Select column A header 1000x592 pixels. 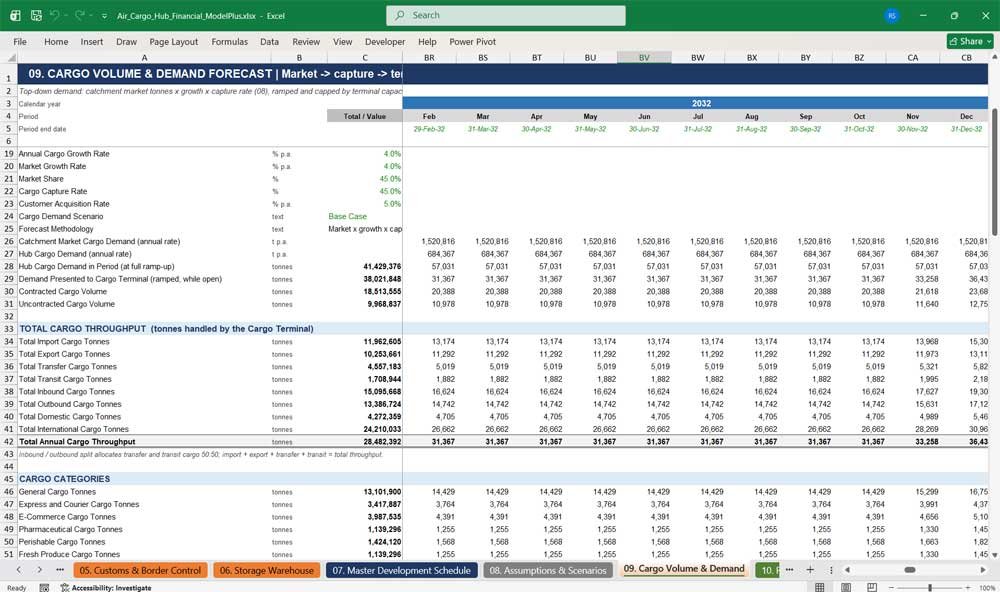[144, 57]
